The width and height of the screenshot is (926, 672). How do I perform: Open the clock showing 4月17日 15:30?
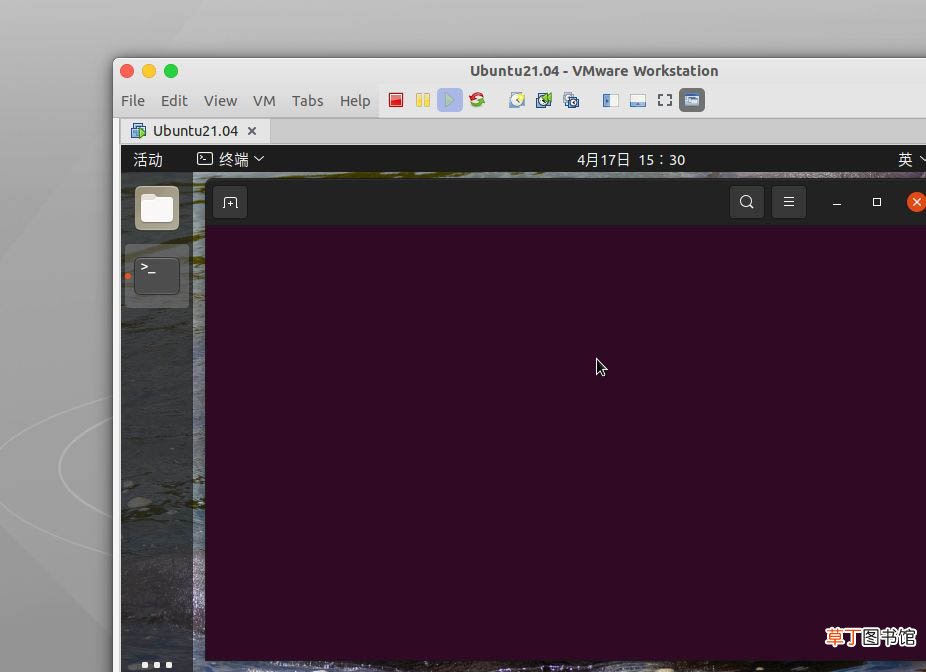(x=631, y=160)
